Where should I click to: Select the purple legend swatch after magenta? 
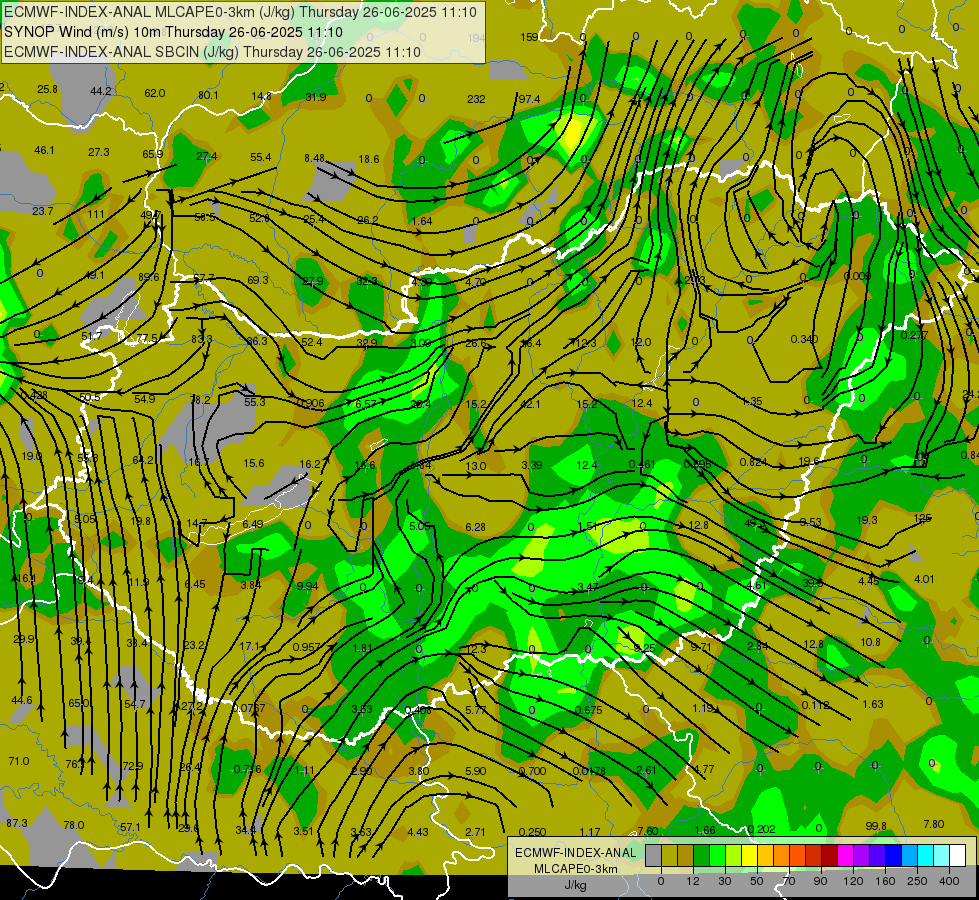click(x=862, y=855)
